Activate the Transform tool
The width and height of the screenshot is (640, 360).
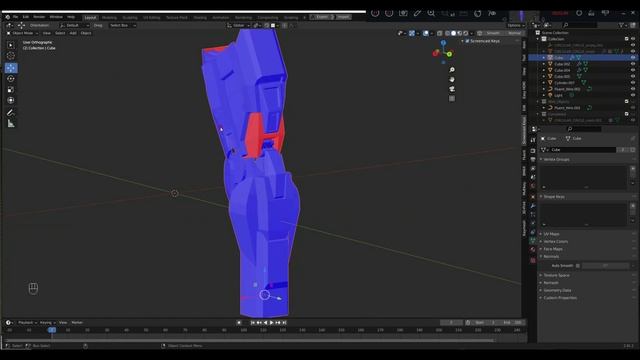11,100
